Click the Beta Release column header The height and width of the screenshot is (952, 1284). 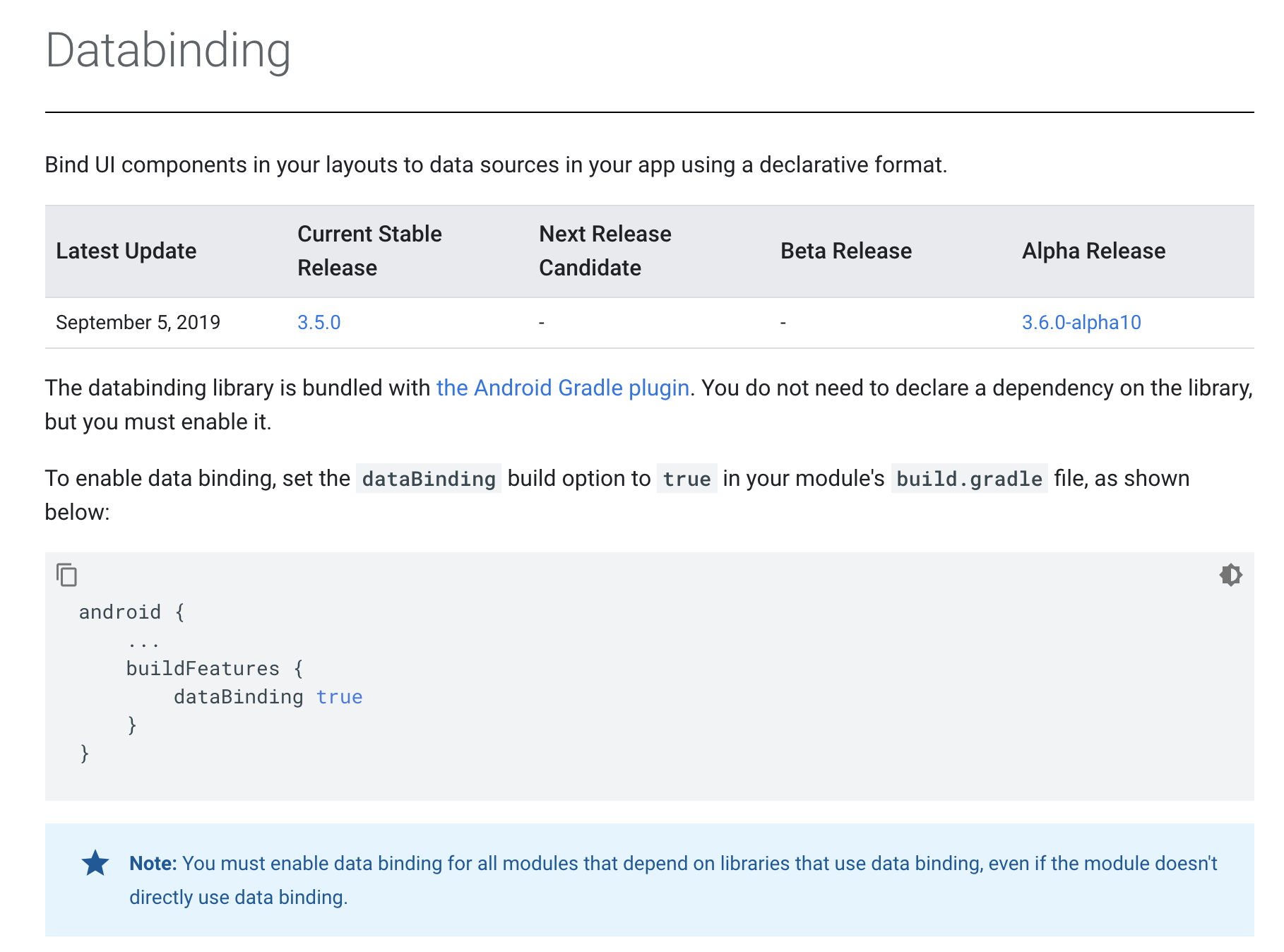pyautogui.click(x=845, y=251)
